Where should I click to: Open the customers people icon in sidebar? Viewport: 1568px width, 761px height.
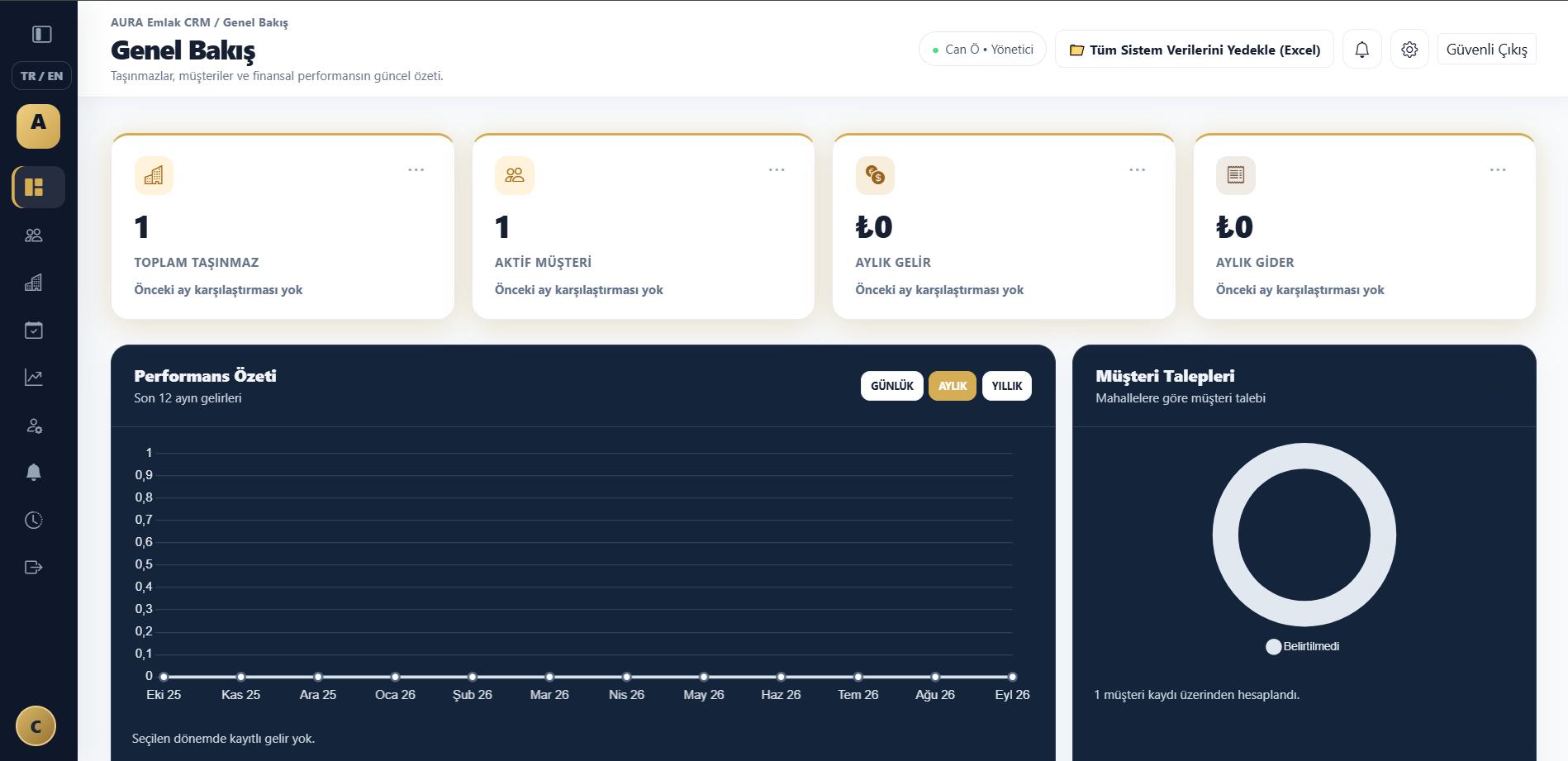pyautogui.click(x=34, y=235)
